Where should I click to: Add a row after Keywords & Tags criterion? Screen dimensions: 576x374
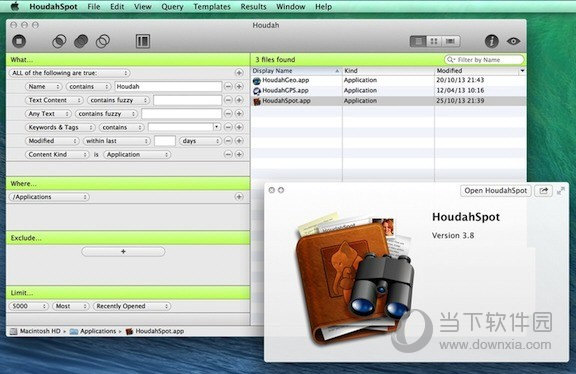tap(239, 127)
